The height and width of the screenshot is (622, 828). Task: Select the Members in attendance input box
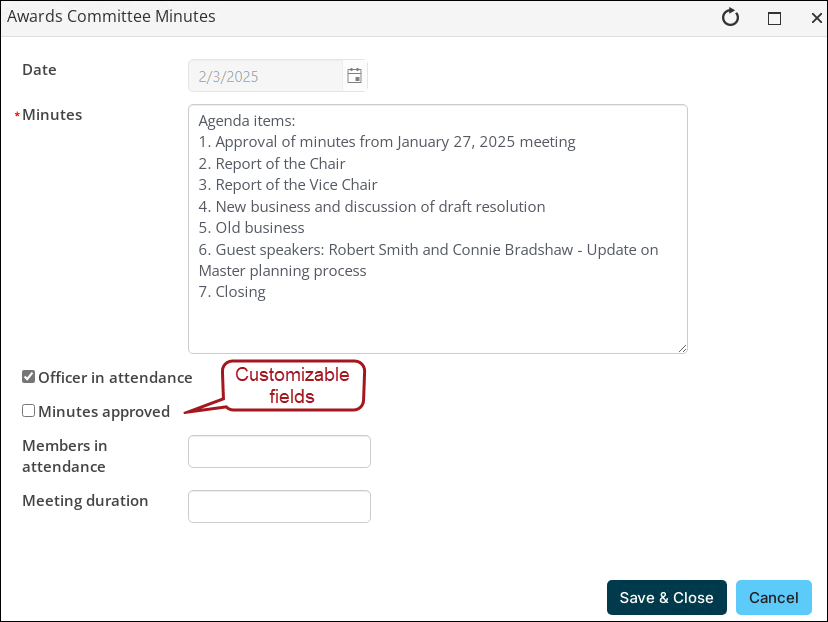[x=279, y=451]
